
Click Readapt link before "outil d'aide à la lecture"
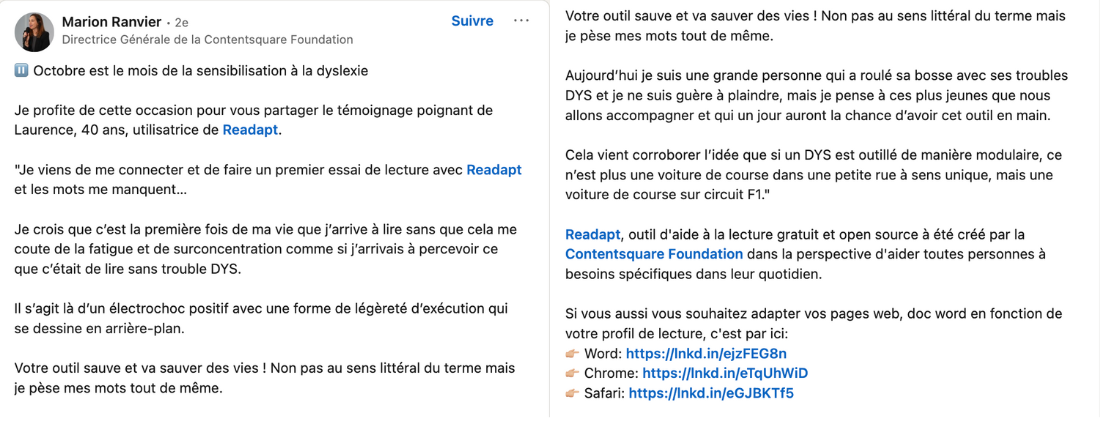coord(592,234)
